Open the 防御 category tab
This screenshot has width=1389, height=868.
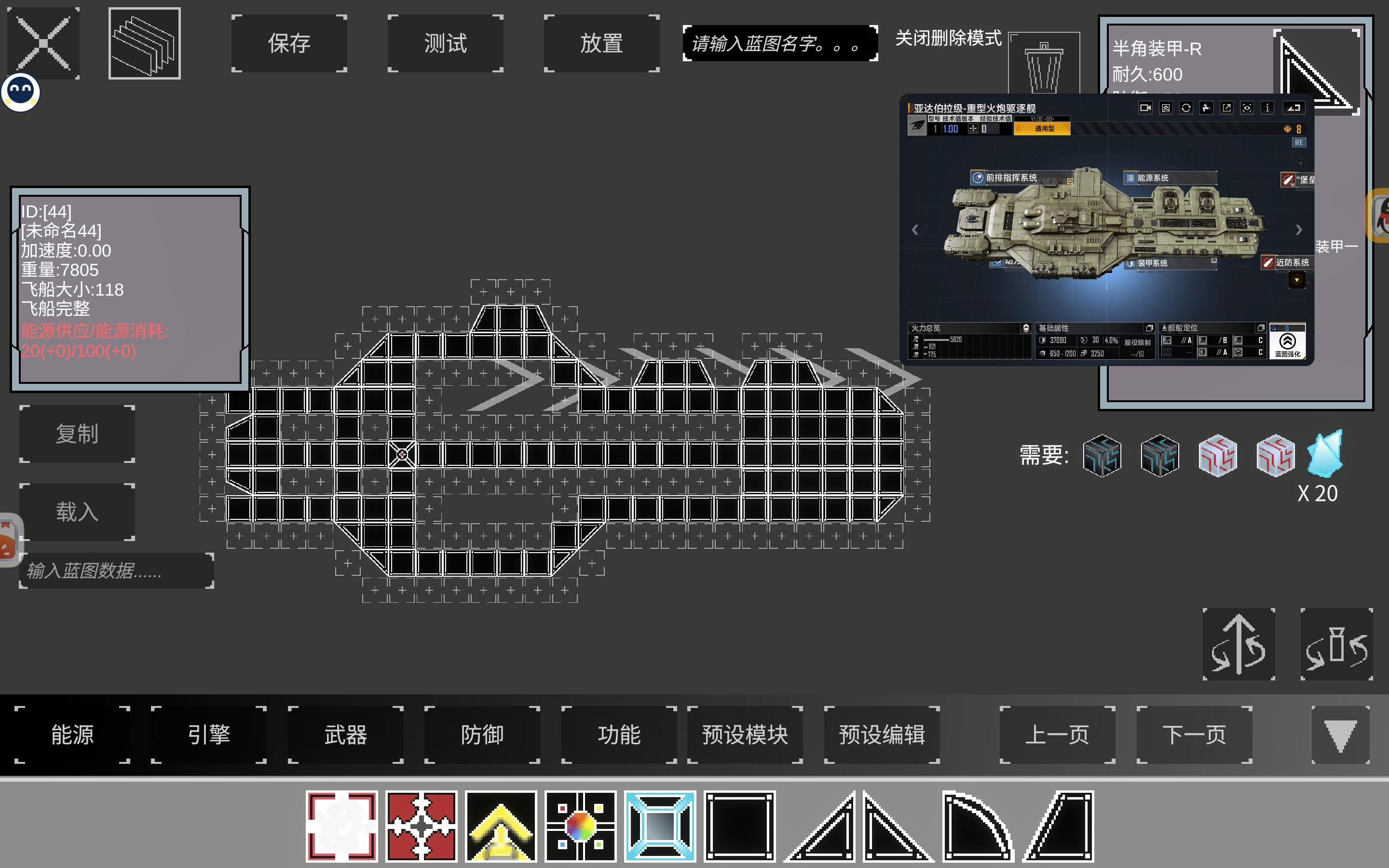point(482,735)
